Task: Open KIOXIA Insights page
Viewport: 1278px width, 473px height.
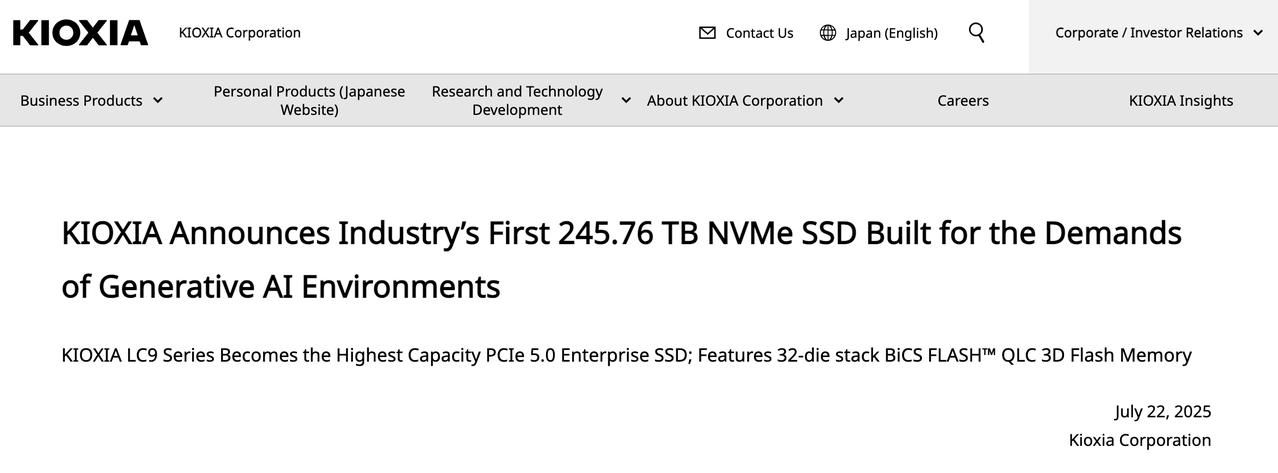Action: click(x=1181, y=100)
